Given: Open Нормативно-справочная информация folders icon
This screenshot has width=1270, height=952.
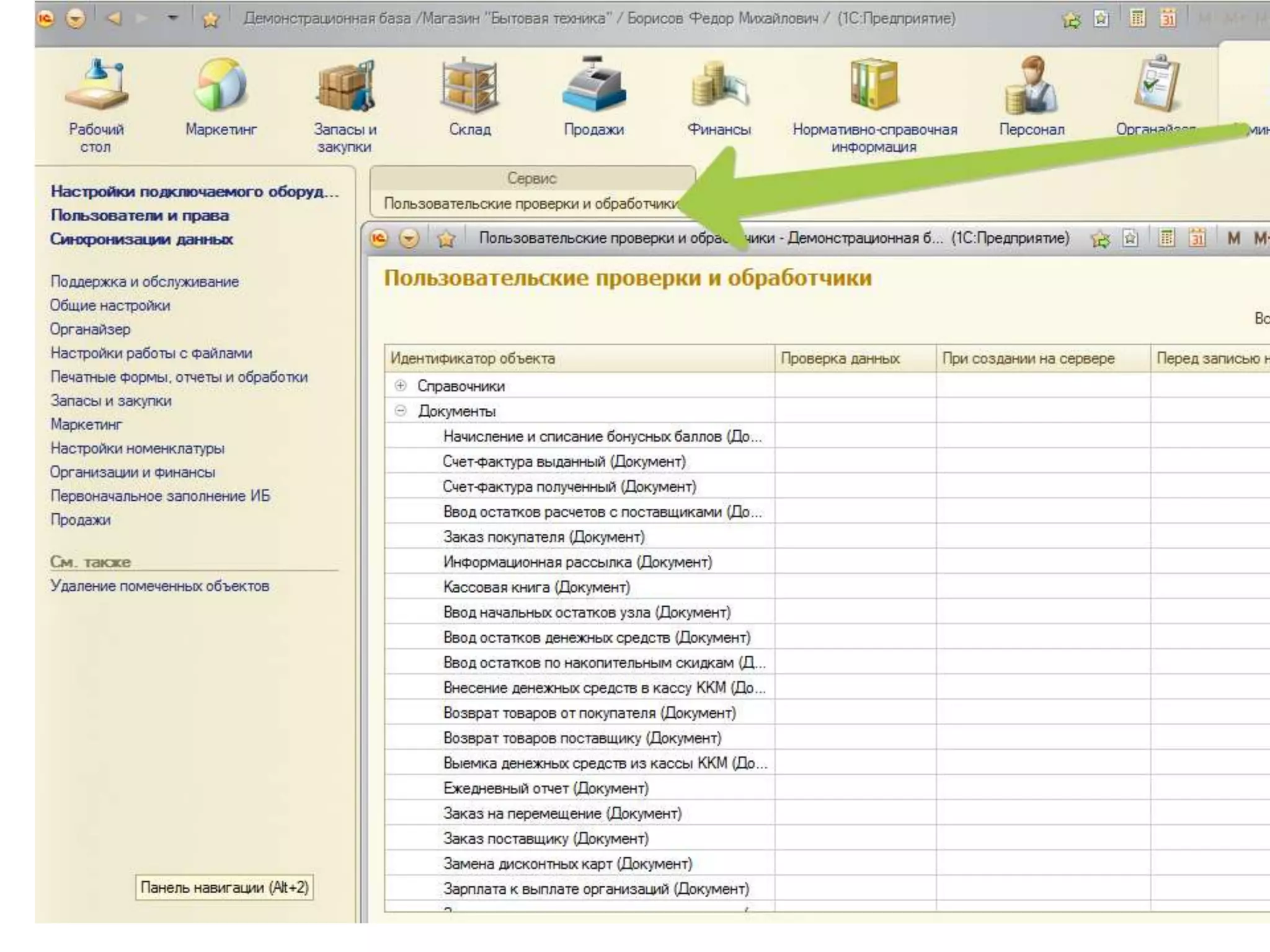Looking at the screenshot, I should 874,86.
